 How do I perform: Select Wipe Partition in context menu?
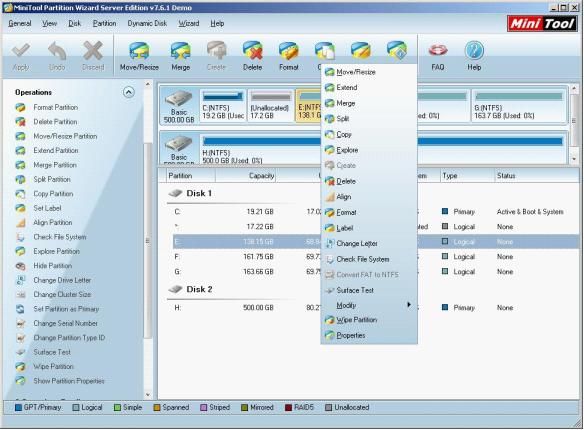pos(356,320)
